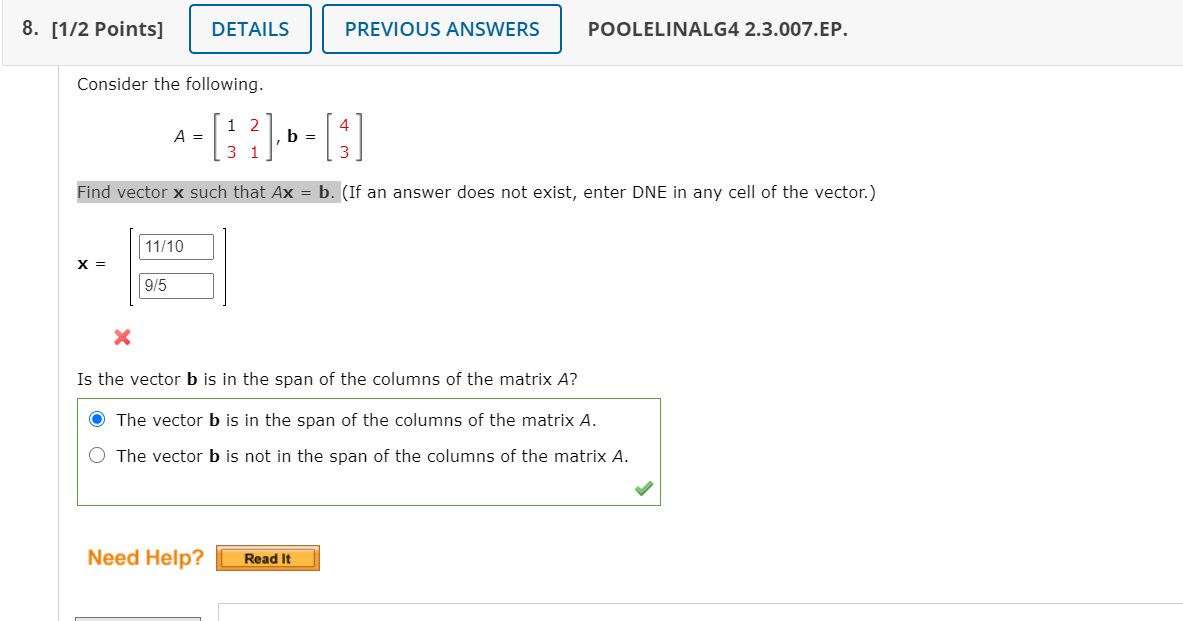
Task: Click the currently filled blue radio option
Action: click(97, 419)
